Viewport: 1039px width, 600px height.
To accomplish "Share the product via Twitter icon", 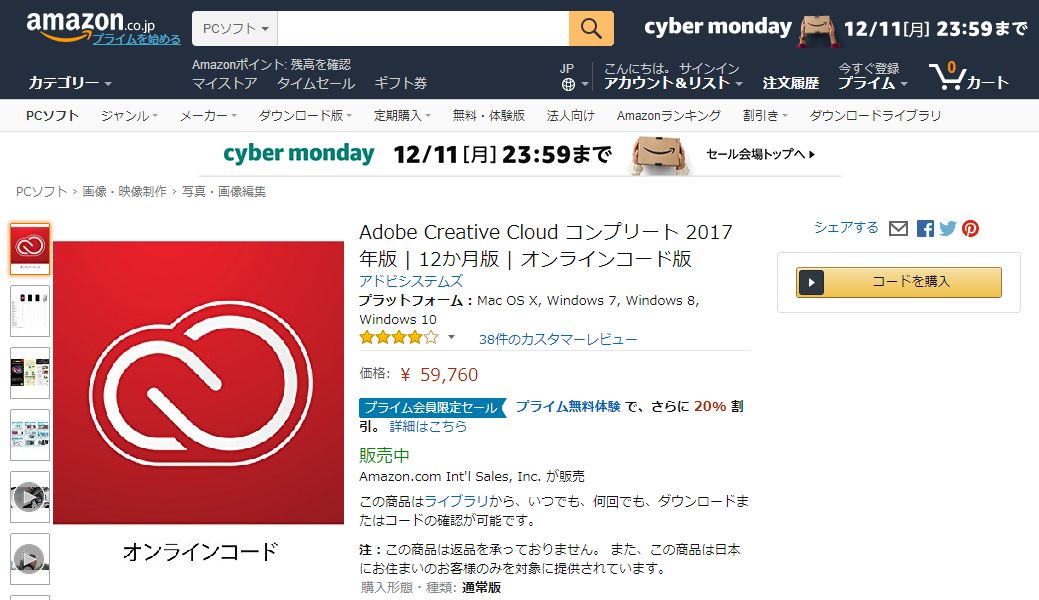I will point(946,228).
